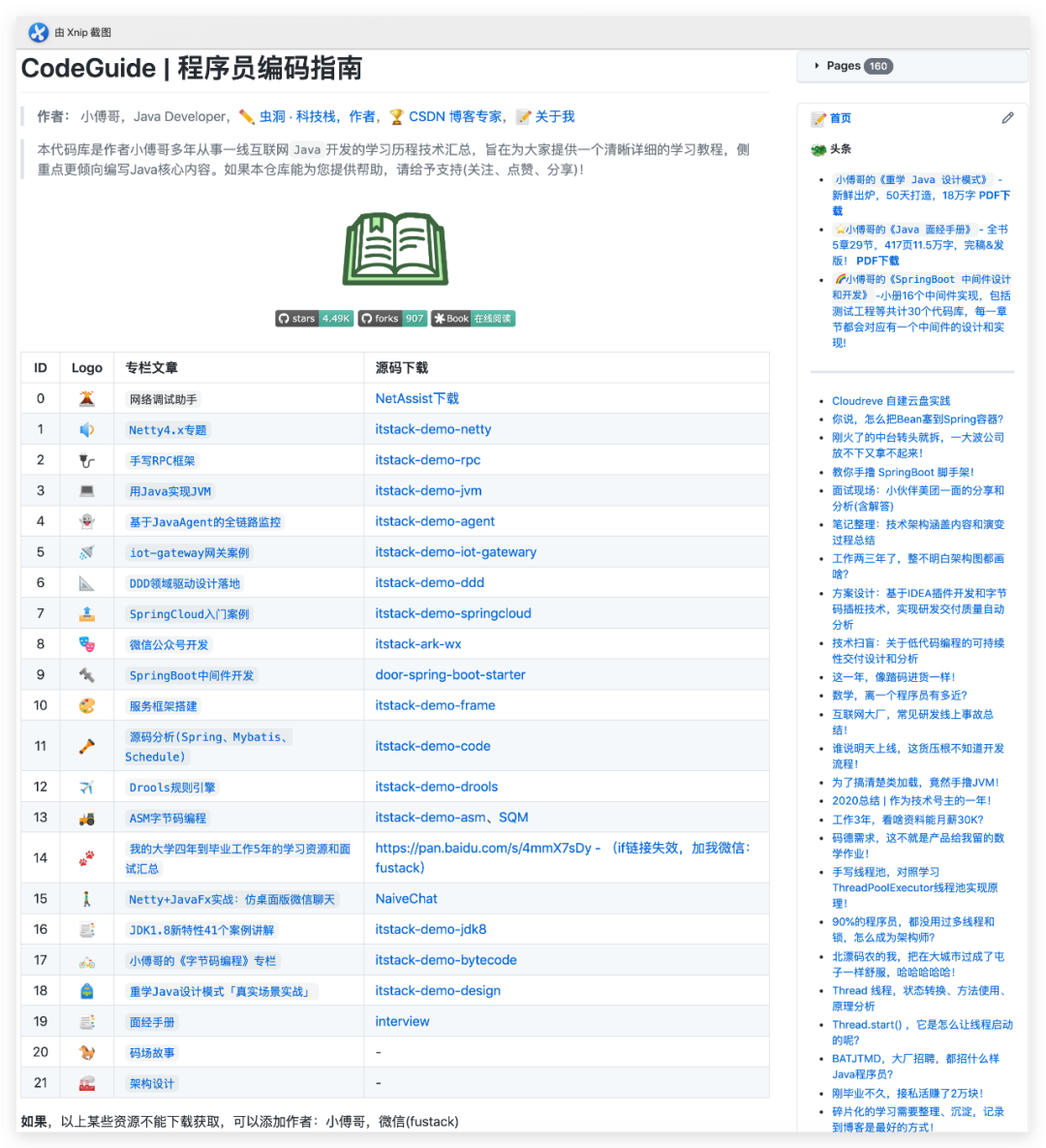Open the 首页 sidebar link
Screen dimensions: 1046x1148
click(841, 118)
